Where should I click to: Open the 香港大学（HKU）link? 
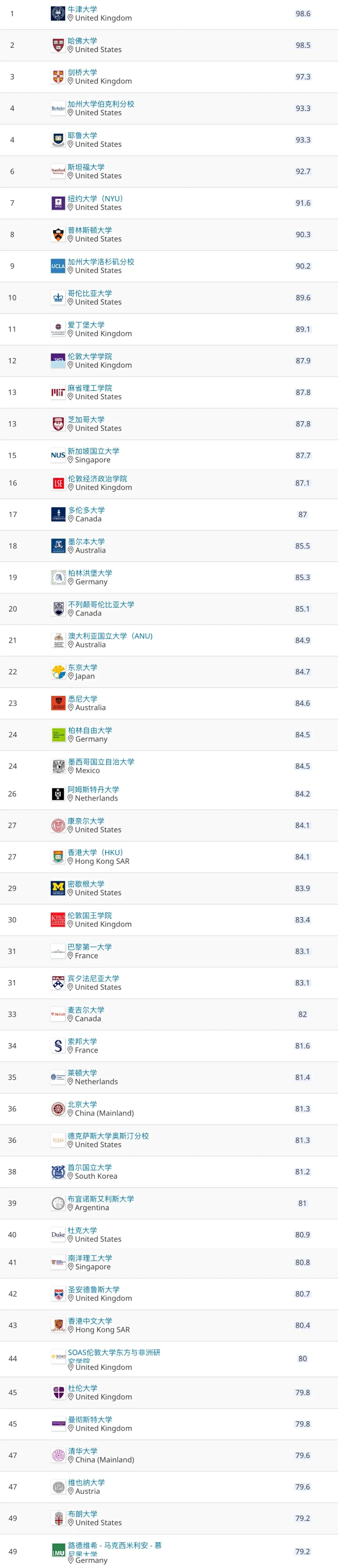pyautogui.click(x=95, y=852)
